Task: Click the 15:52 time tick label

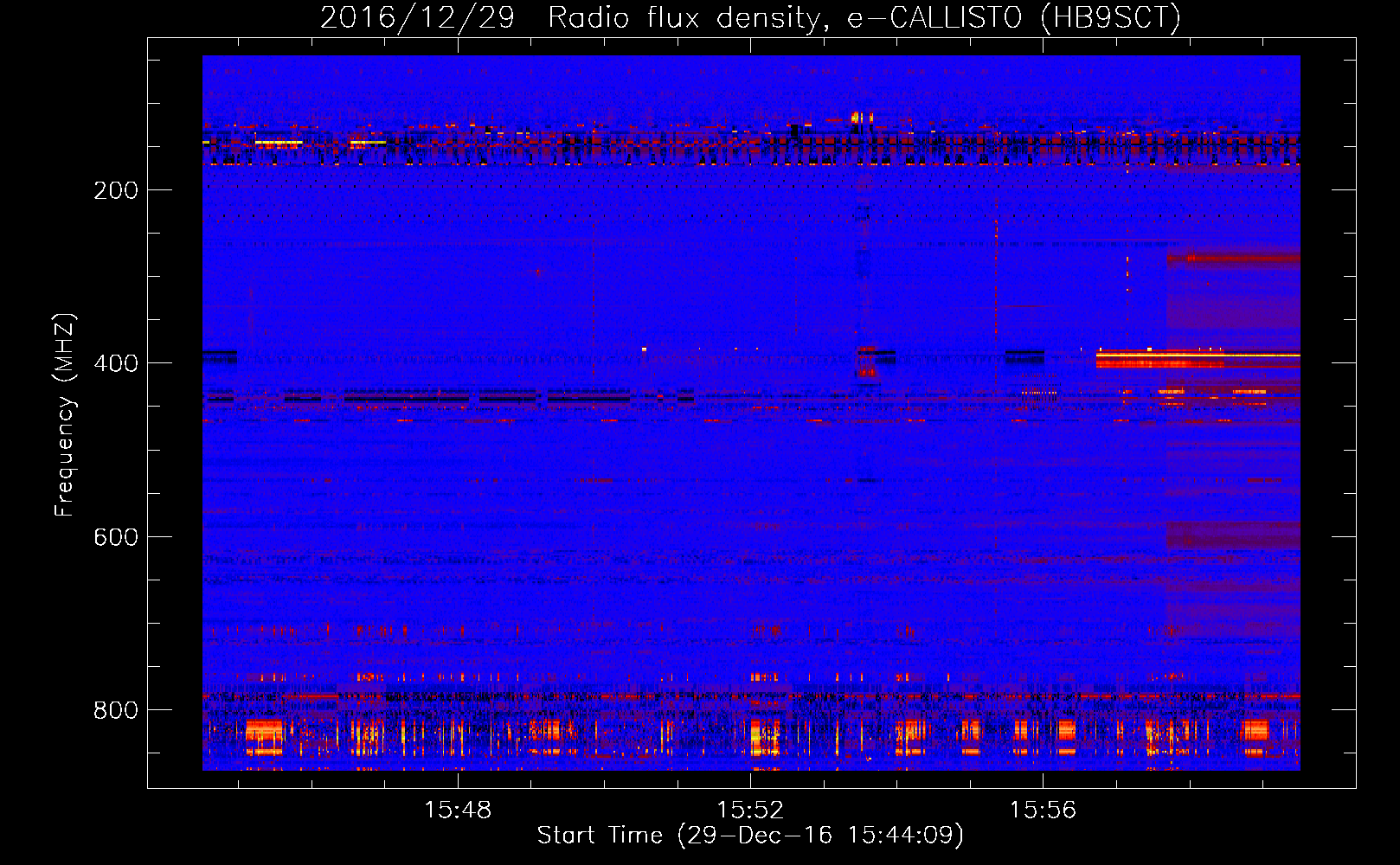Action: click(x=750, y=811)
